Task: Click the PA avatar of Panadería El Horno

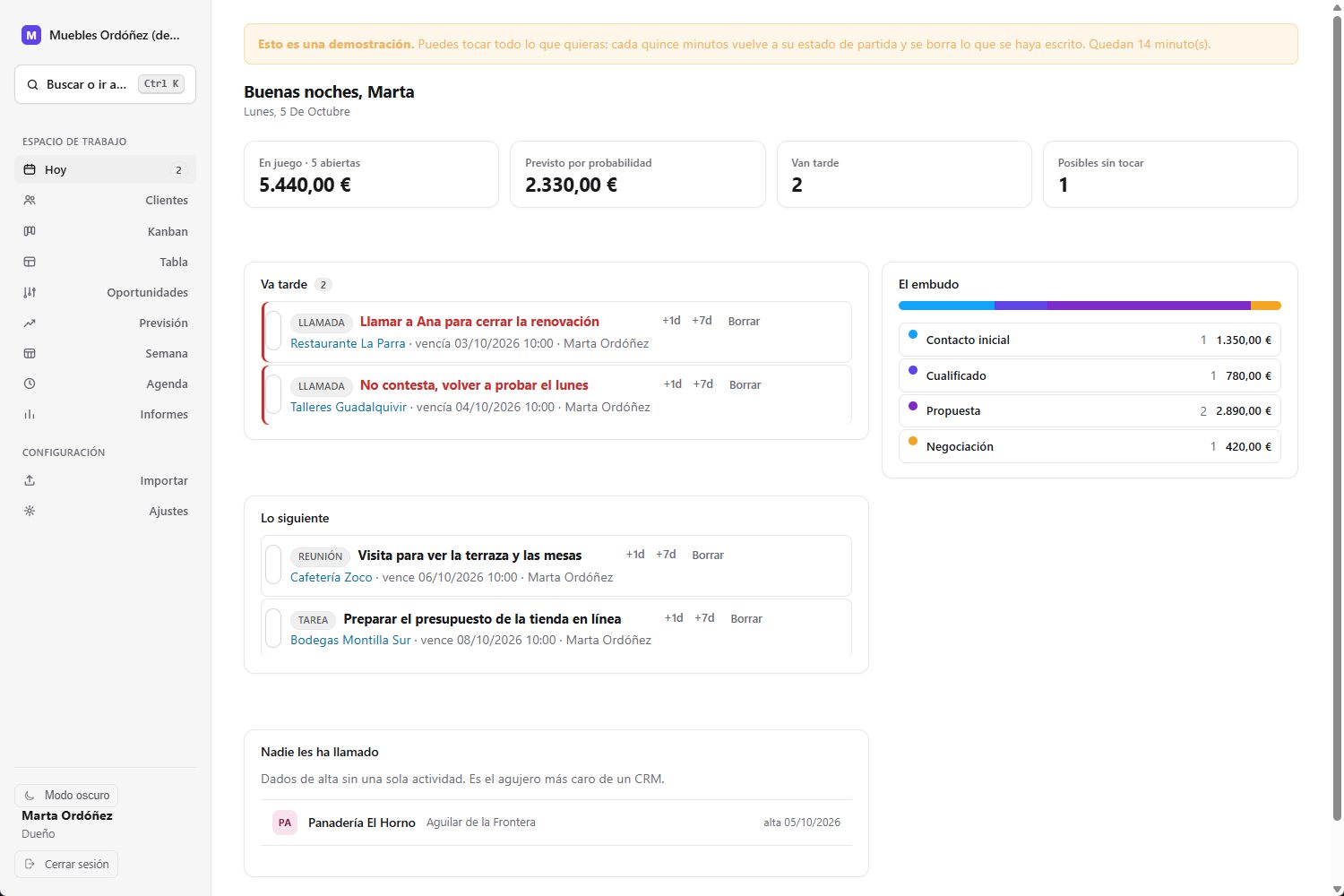Action: (285, 823)
